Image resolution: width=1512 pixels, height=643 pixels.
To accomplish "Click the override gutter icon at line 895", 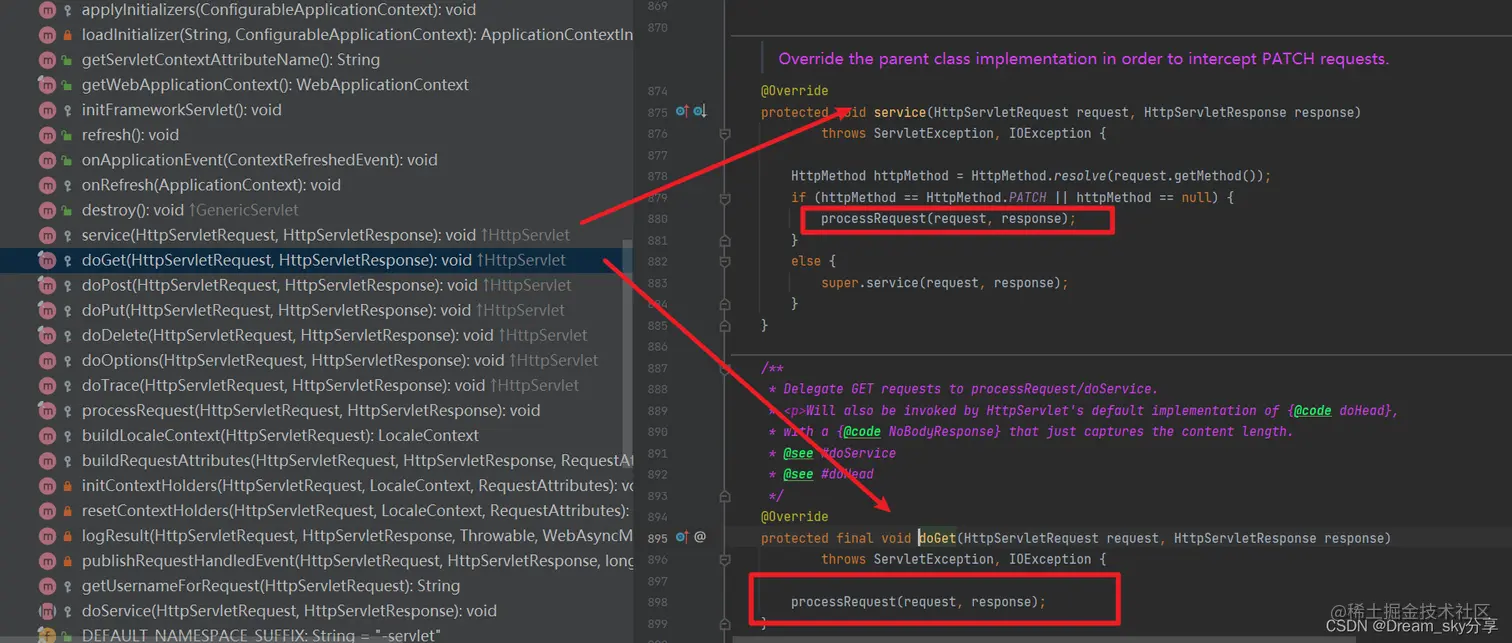I will point(682,537).
